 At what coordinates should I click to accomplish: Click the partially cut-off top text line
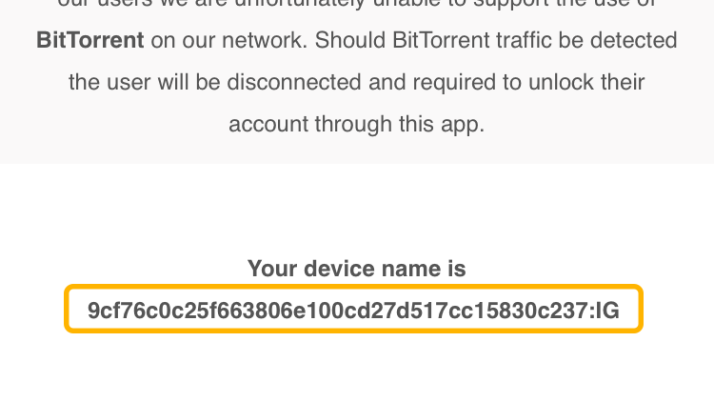point(356,6)
